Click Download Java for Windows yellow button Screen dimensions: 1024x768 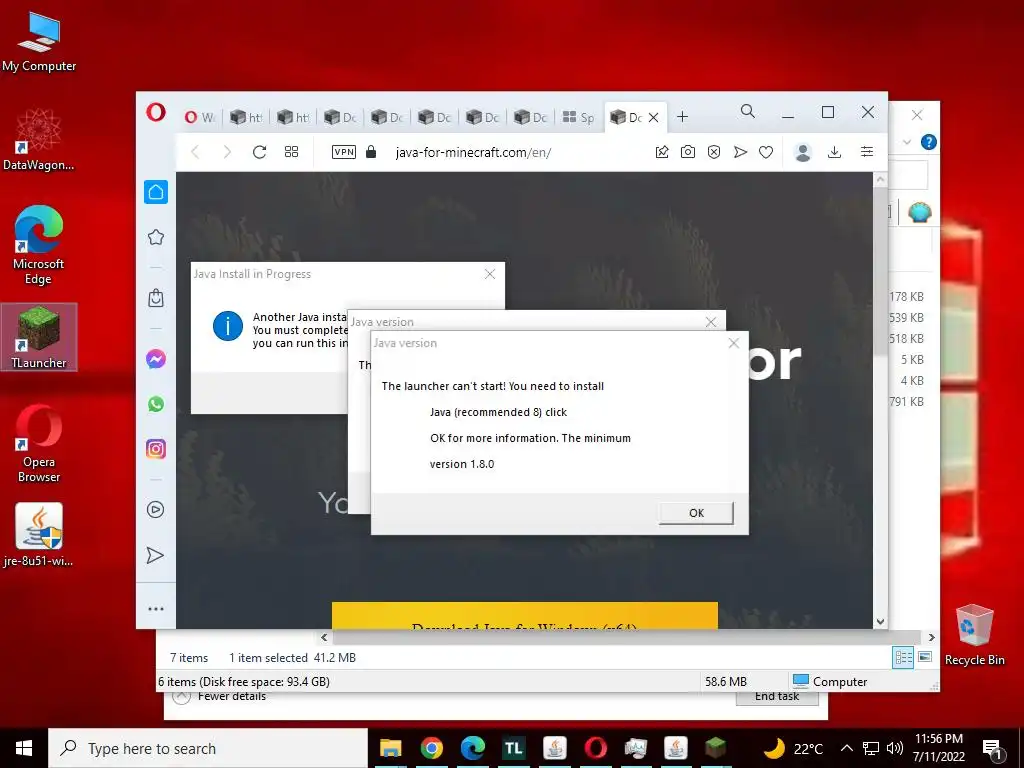tap(524, 616)
